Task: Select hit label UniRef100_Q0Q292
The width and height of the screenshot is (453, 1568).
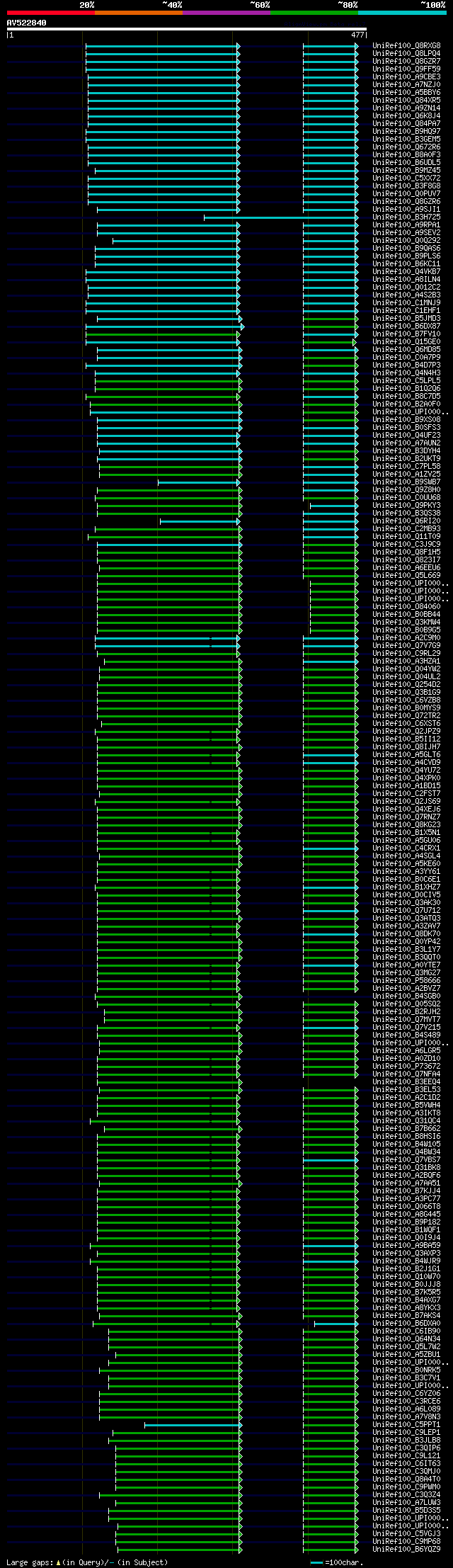Action: coord(406,240)
